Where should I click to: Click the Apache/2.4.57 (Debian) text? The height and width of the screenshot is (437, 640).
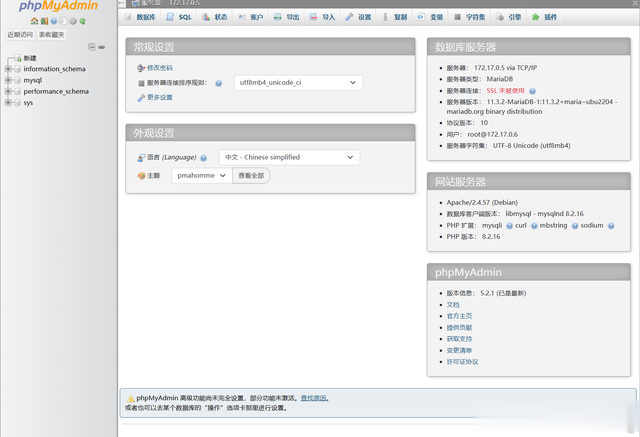click(x=482, y=202)
